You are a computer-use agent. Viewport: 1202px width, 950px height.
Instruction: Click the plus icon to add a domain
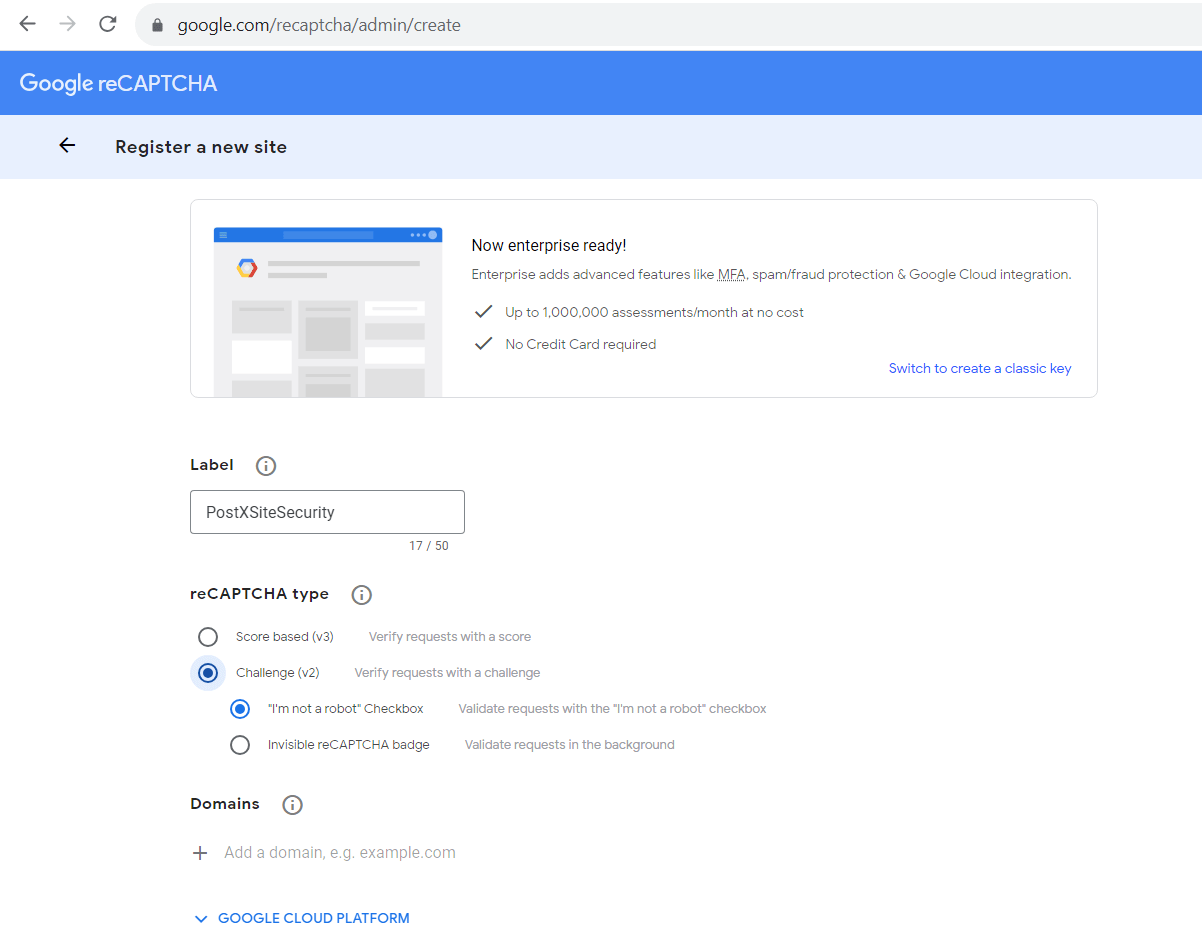[200, 852]
